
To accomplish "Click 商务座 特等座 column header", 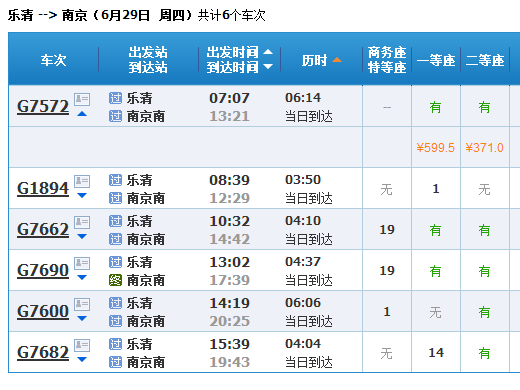I will (387, 60).
